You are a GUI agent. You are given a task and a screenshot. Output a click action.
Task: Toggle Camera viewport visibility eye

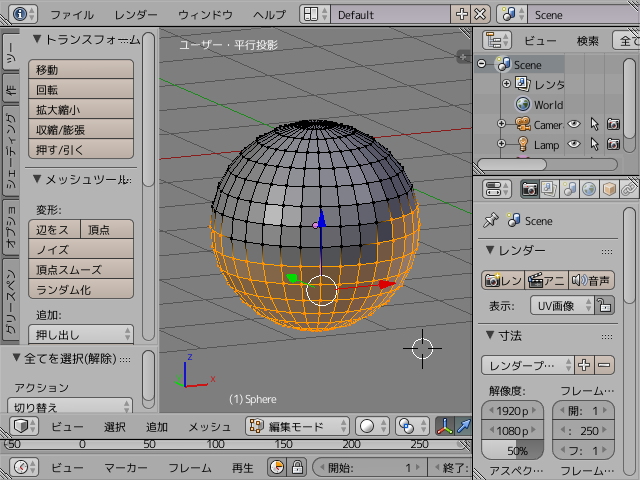(x=574, y=124)
